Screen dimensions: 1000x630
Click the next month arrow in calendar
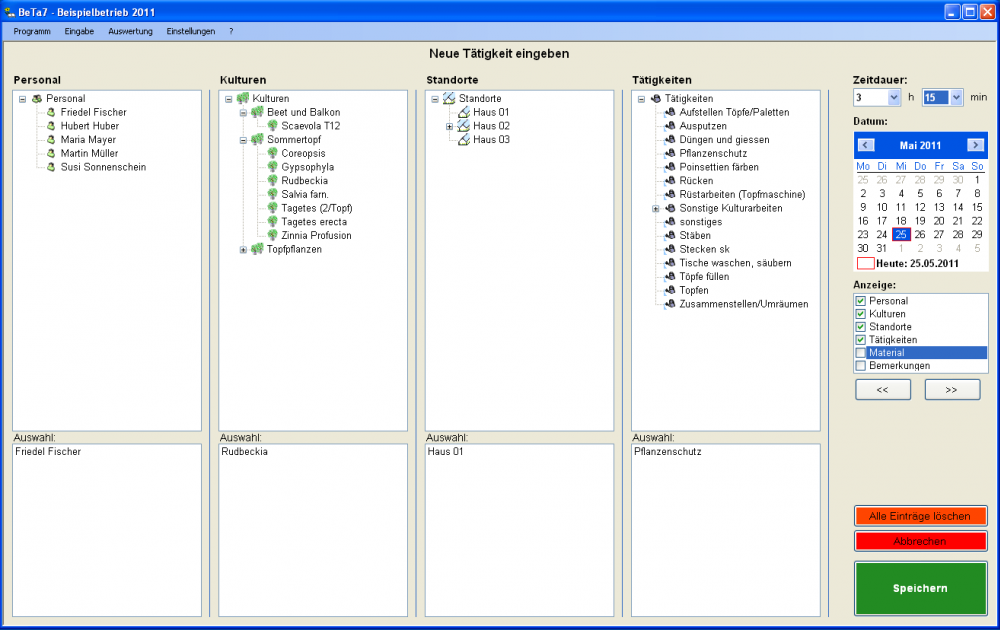point(975,145)
